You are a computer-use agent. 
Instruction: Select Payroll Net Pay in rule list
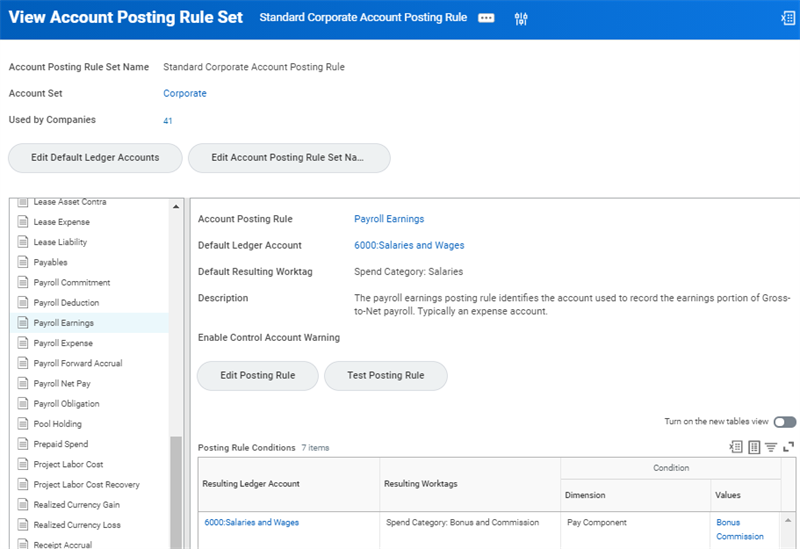coord(62,383)
